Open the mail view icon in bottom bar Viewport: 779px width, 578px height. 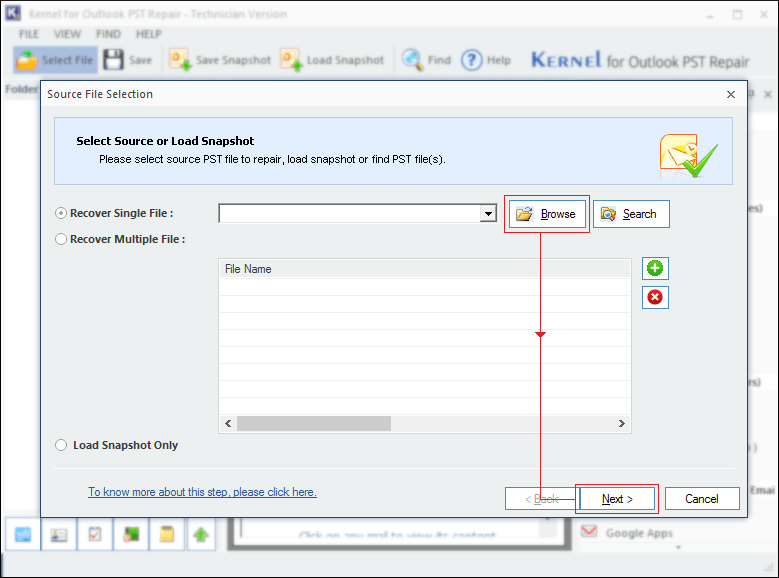[23, 535]
